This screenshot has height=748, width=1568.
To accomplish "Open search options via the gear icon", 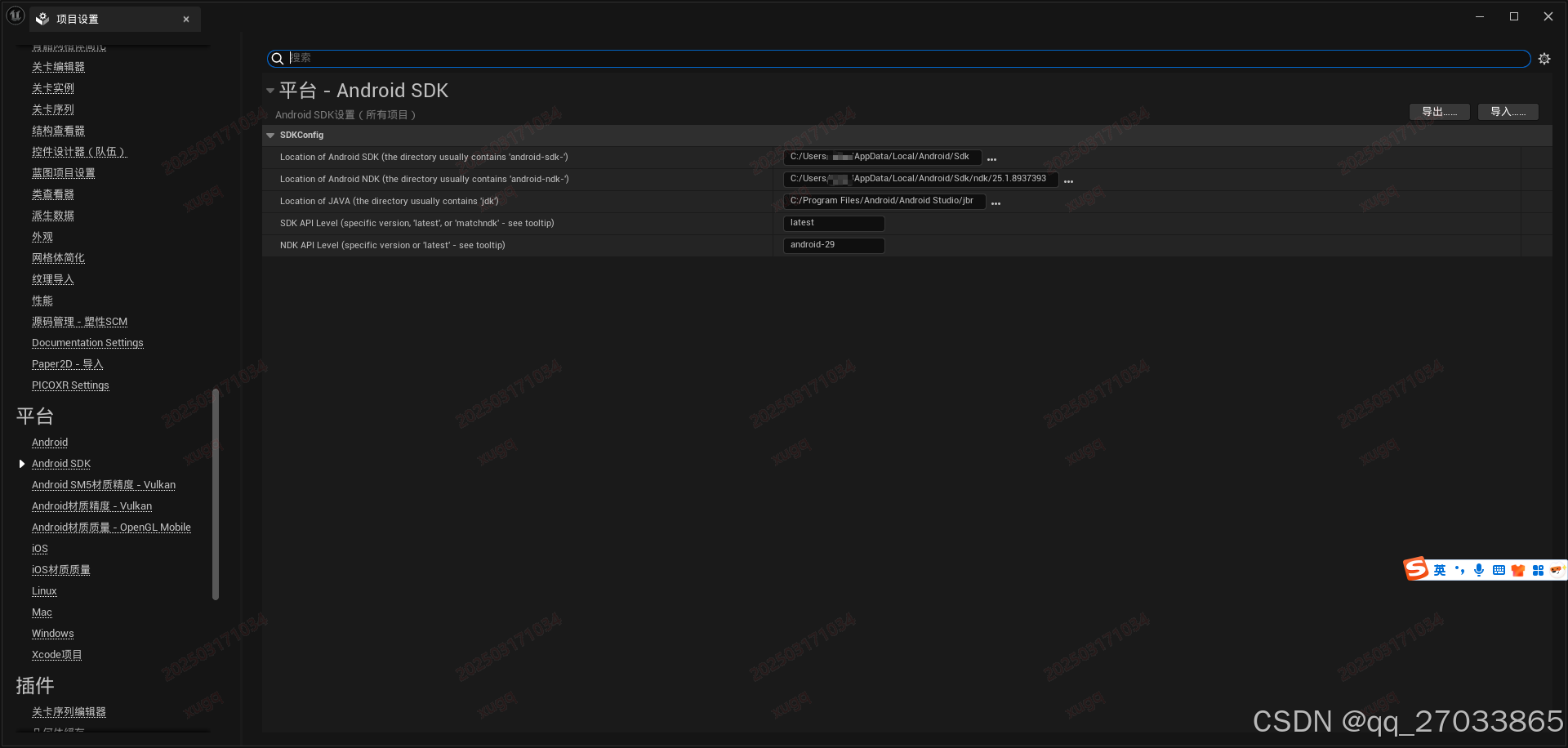I will point(1544,58).
